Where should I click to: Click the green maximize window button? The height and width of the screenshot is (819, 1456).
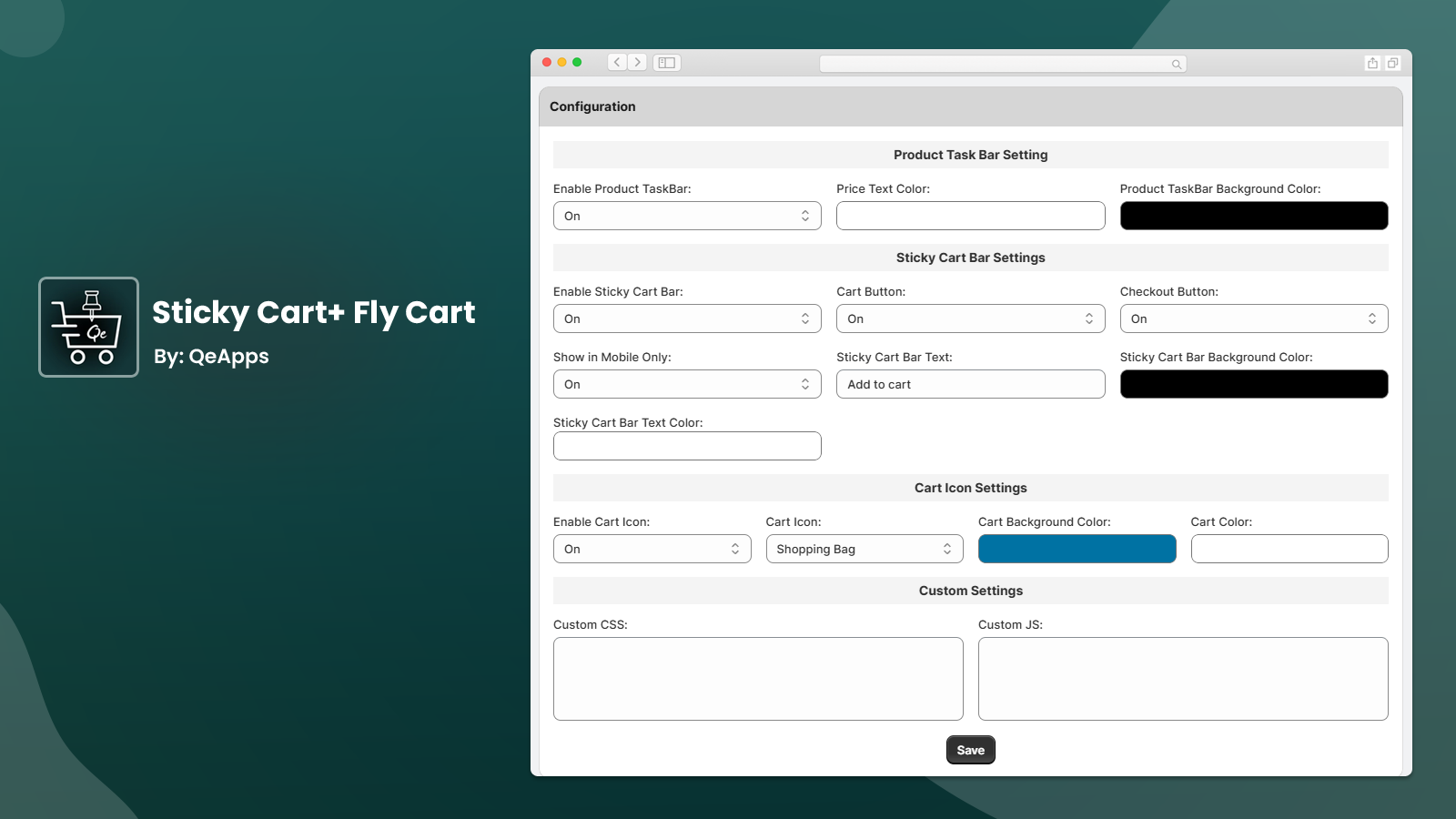(x=577, y=63)
